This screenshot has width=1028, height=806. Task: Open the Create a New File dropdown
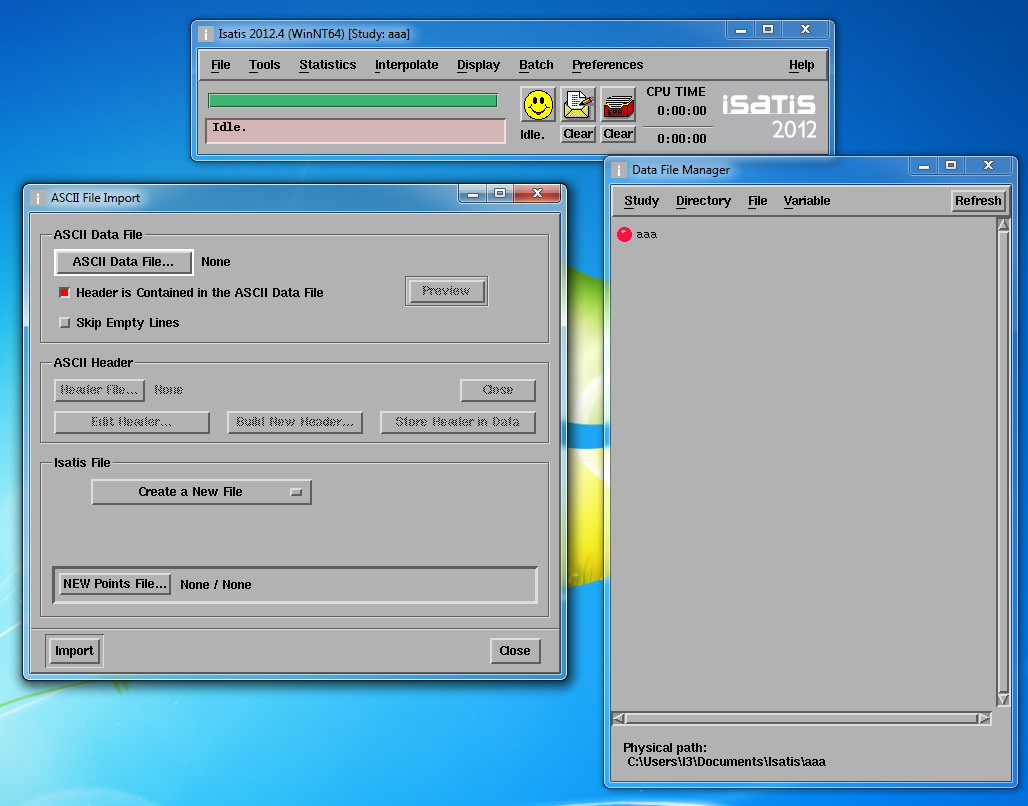pyautogui.click(x=201, y=492)
